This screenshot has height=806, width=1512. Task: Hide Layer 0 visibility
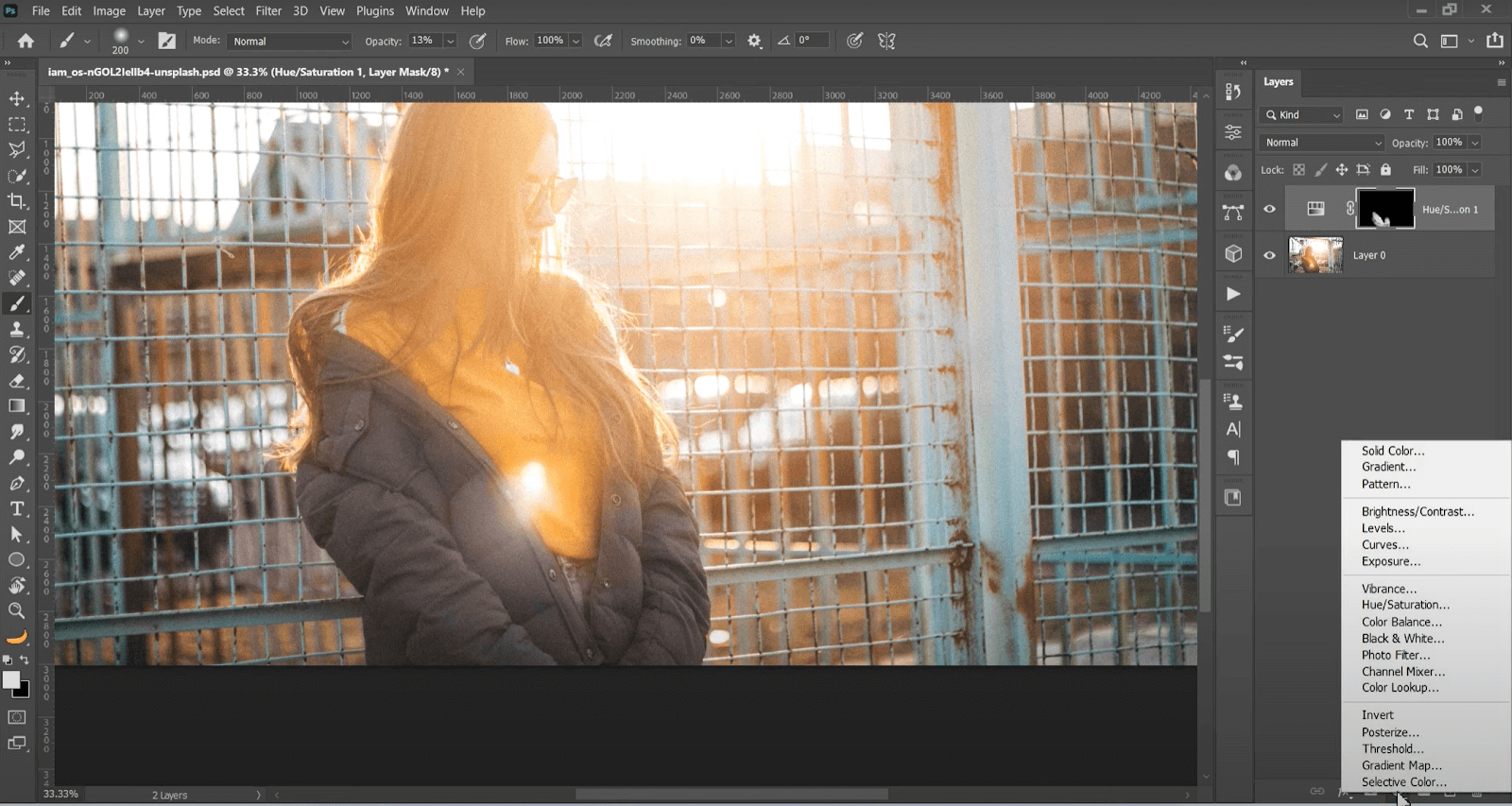(1269, 255)
